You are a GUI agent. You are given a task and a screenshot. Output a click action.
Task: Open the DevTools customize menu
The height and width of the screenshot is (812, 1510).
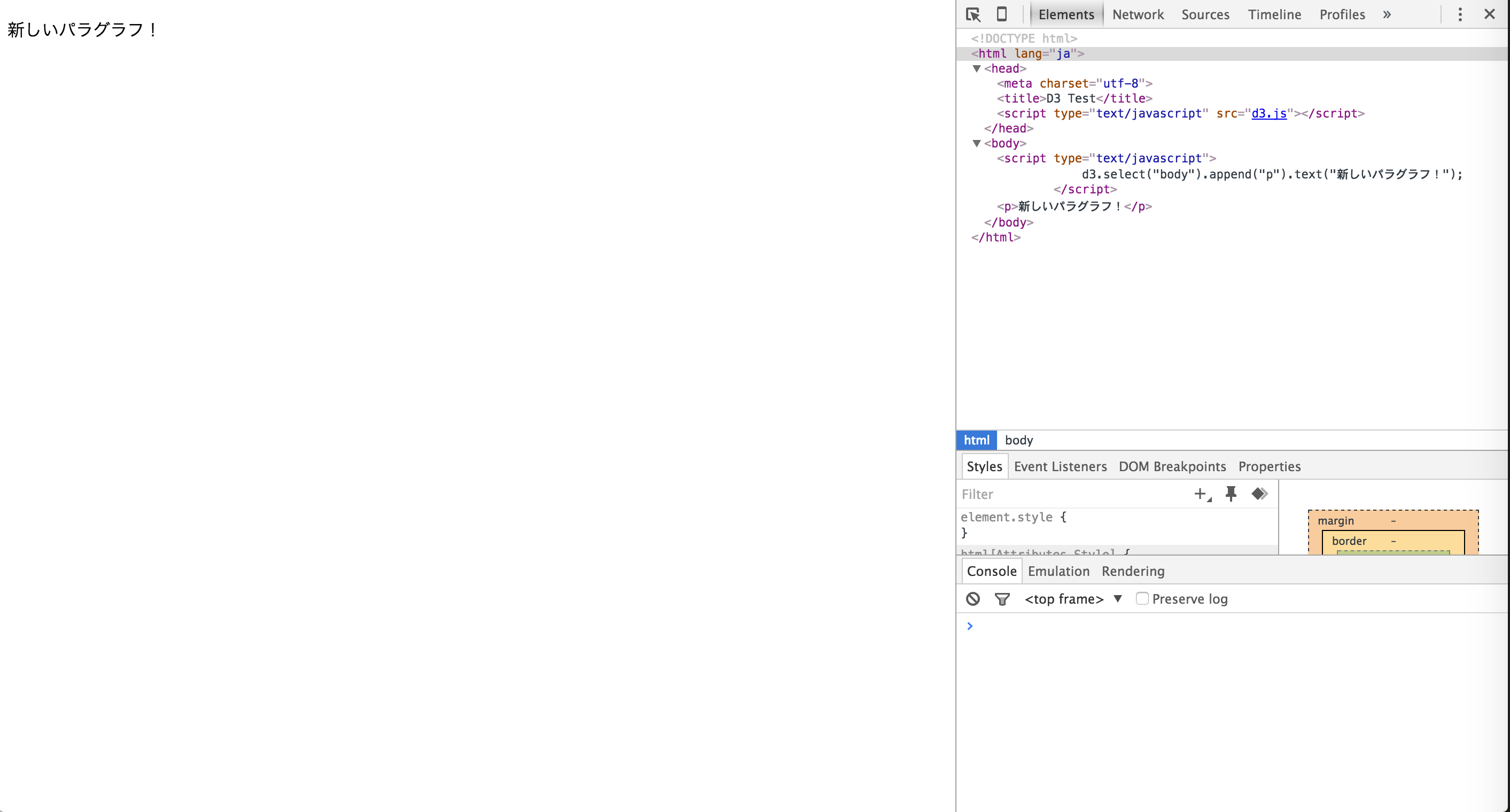click(1460, 14)
